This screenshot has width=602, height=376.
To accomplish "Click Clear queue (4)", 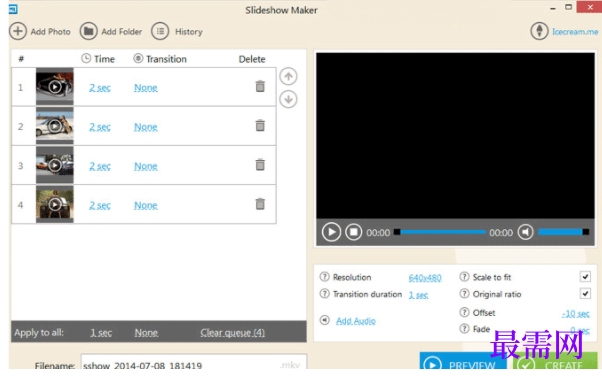I will [x=232, y=333].
